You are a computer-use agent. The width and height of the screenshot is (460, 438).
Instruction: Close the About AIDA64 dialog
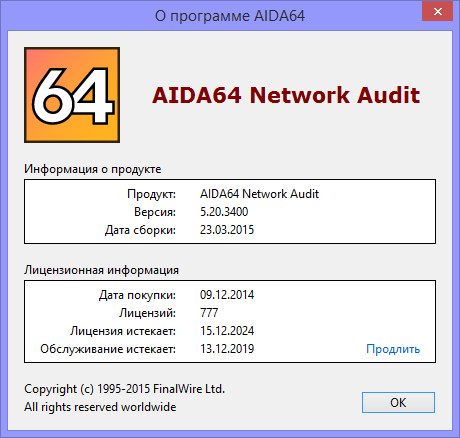pos(437,12)
